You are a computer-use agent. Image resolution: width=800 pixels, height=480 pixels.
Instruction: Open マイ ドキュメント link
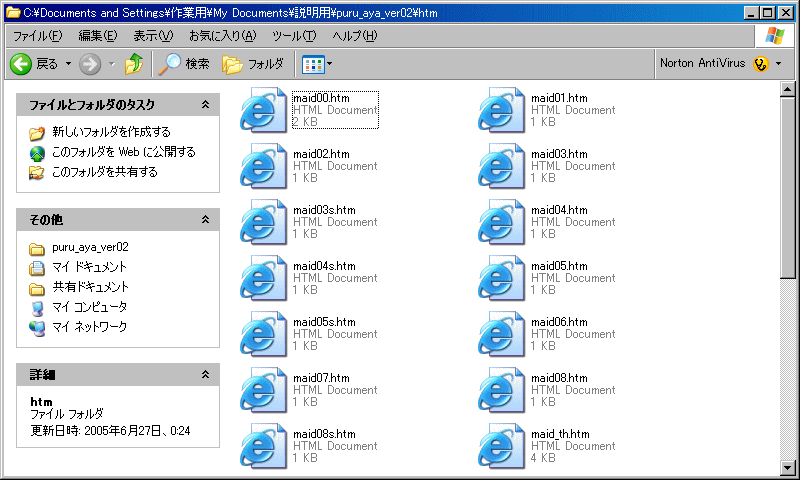pos(89,267)
